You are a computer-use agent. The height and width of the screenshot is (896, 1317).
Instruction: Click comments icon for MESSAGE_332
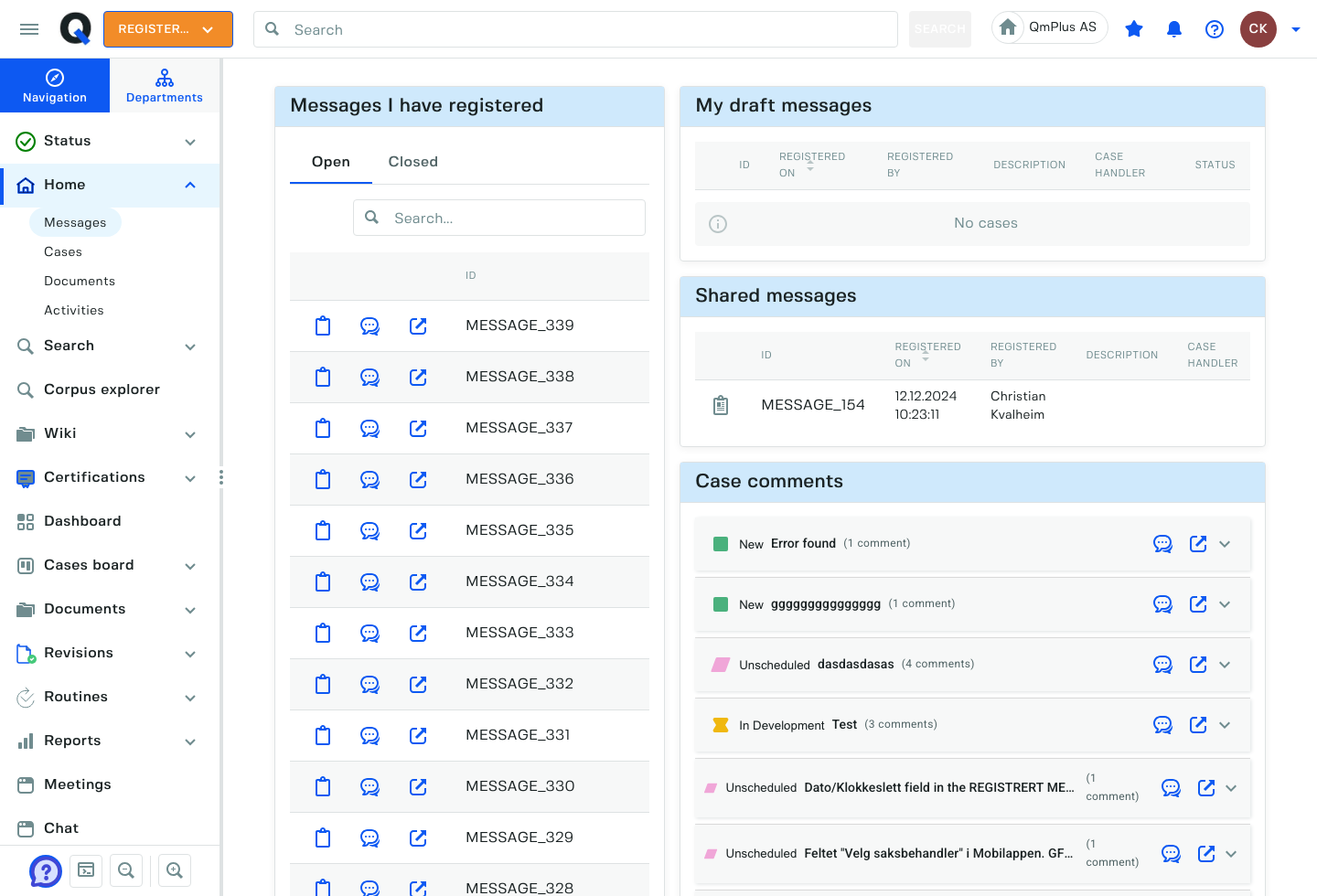(x=369, y=684)
